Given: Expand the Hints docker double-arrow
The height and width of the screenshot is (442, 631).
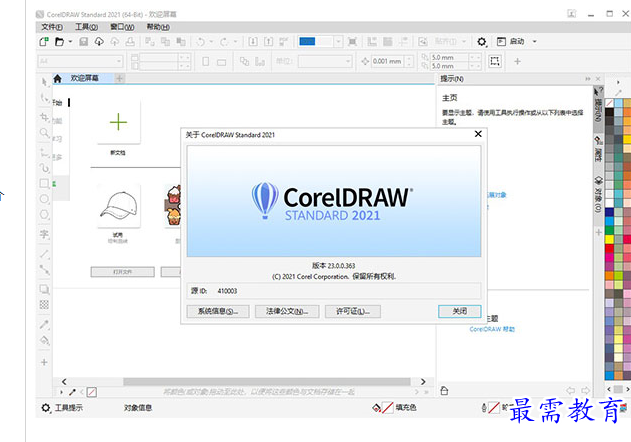Looking at the screenshot, I should [x=588, y=79].
